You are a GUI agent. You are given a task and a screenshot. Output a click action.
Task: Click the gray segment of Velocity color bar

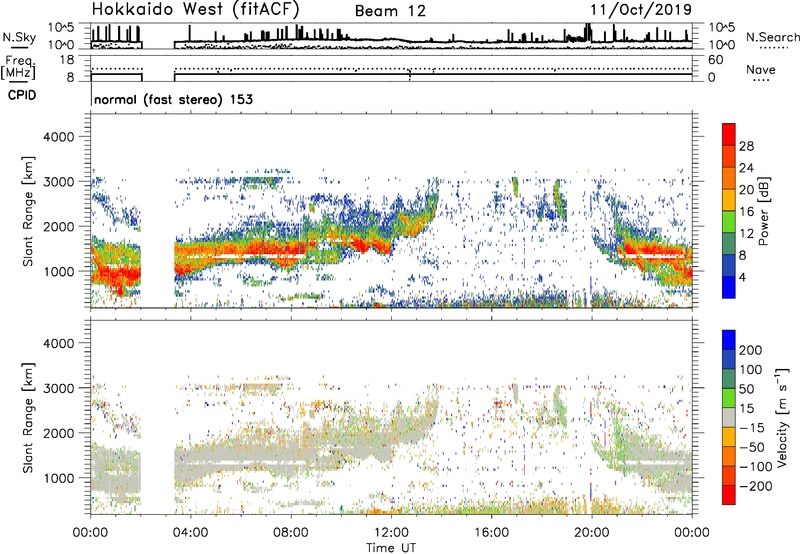coord(729,417)
